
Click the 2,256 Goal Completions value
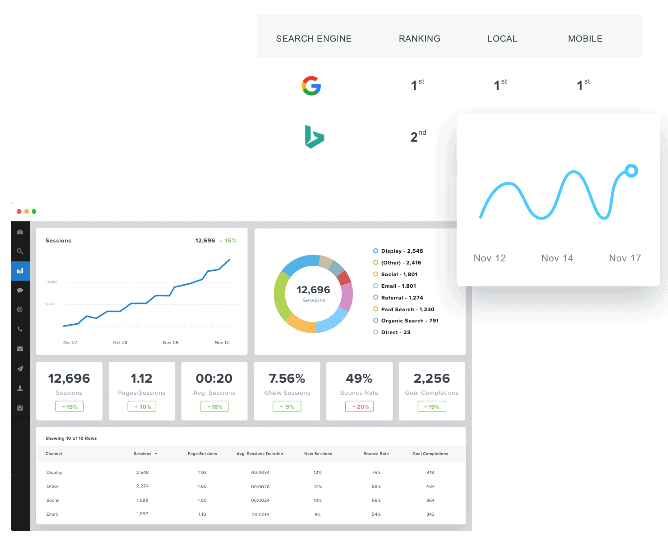pos(432,379)
